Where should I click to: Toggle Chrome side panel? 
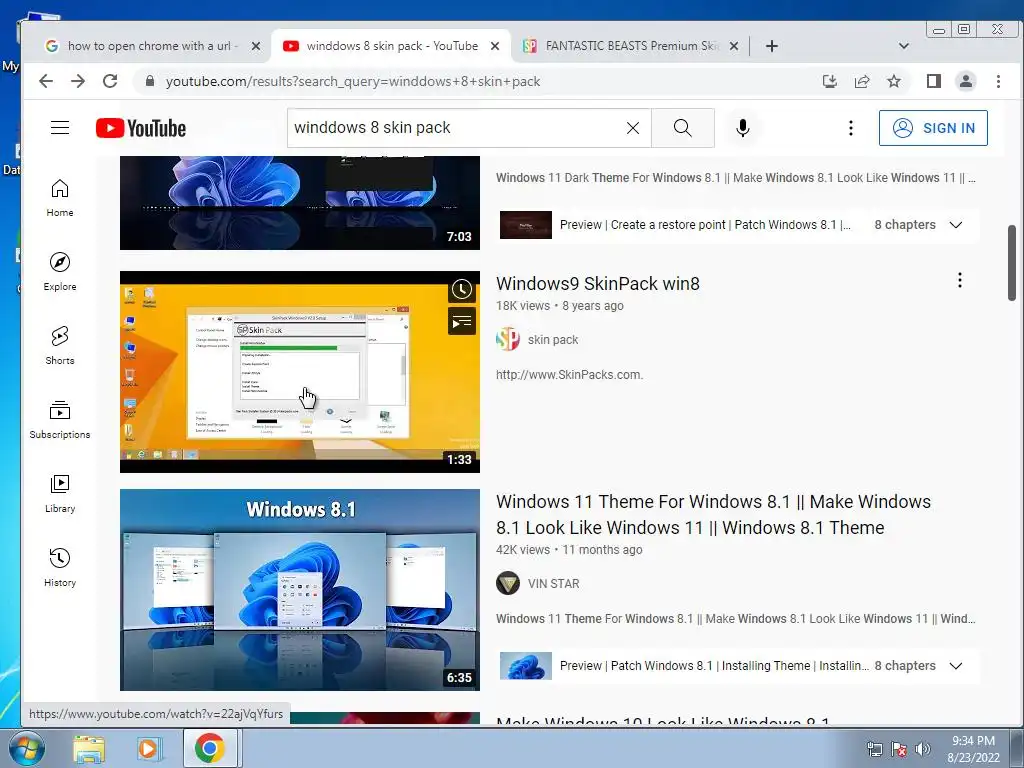pos(934,81)
